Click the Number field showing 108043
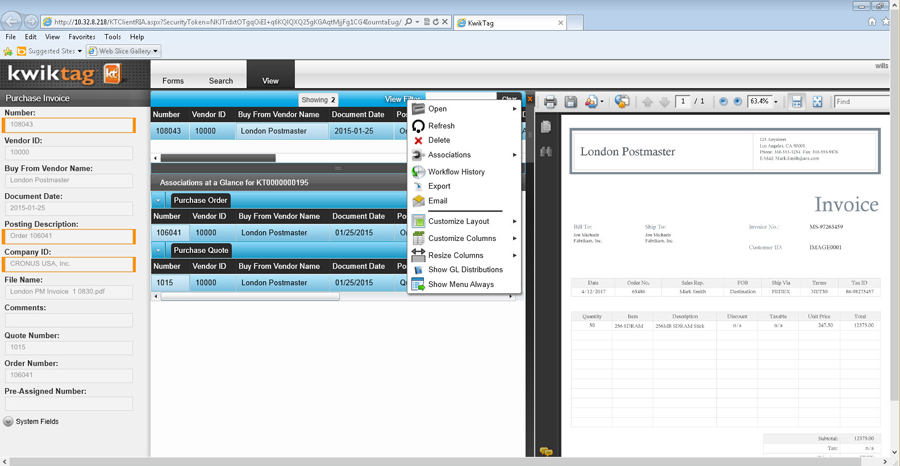Viewport: 900px width, 466px height. (x=69, y=125)
